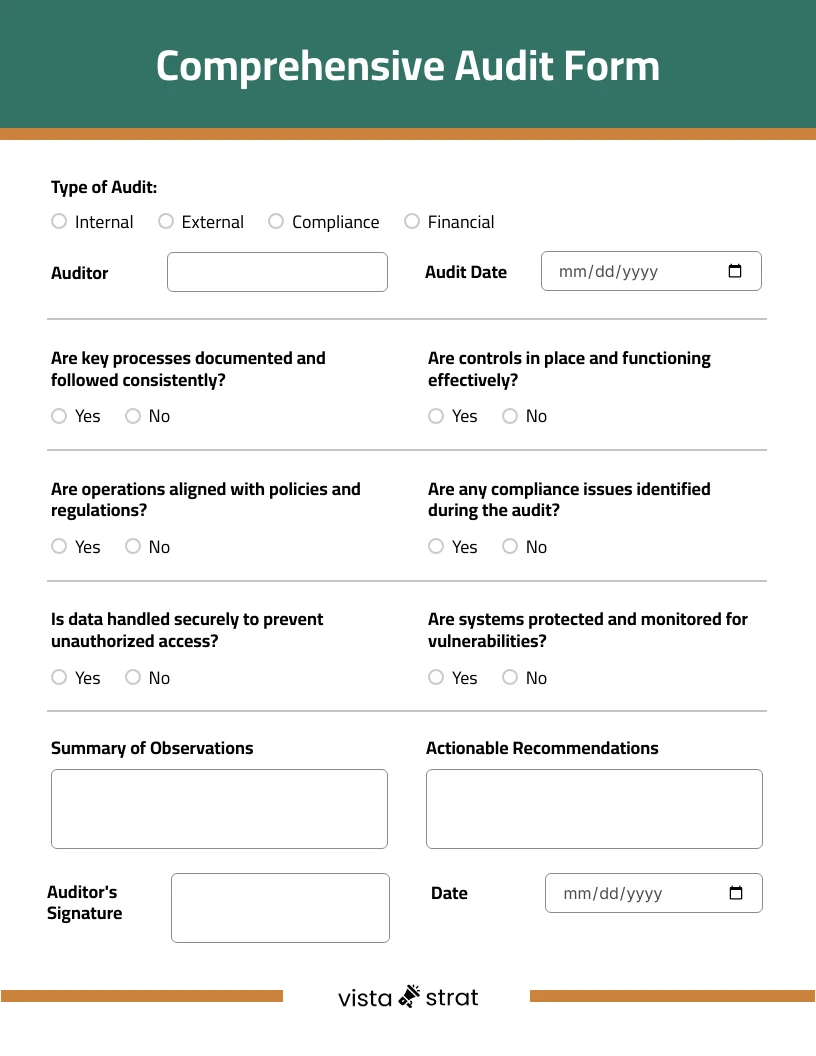Click the Auditor's Signature box
Image resolution: width=816 pixels, height=1056 pixels.
(280, 907)
